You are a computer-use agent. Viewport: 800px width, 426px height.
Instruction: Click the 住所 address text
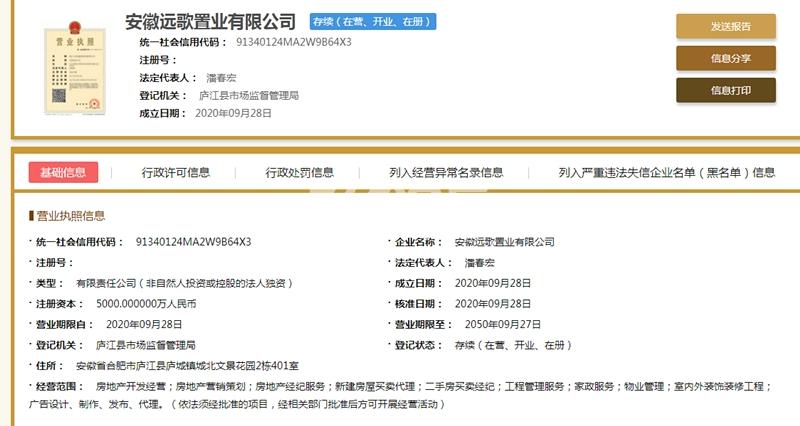click(x=187, y=366)
